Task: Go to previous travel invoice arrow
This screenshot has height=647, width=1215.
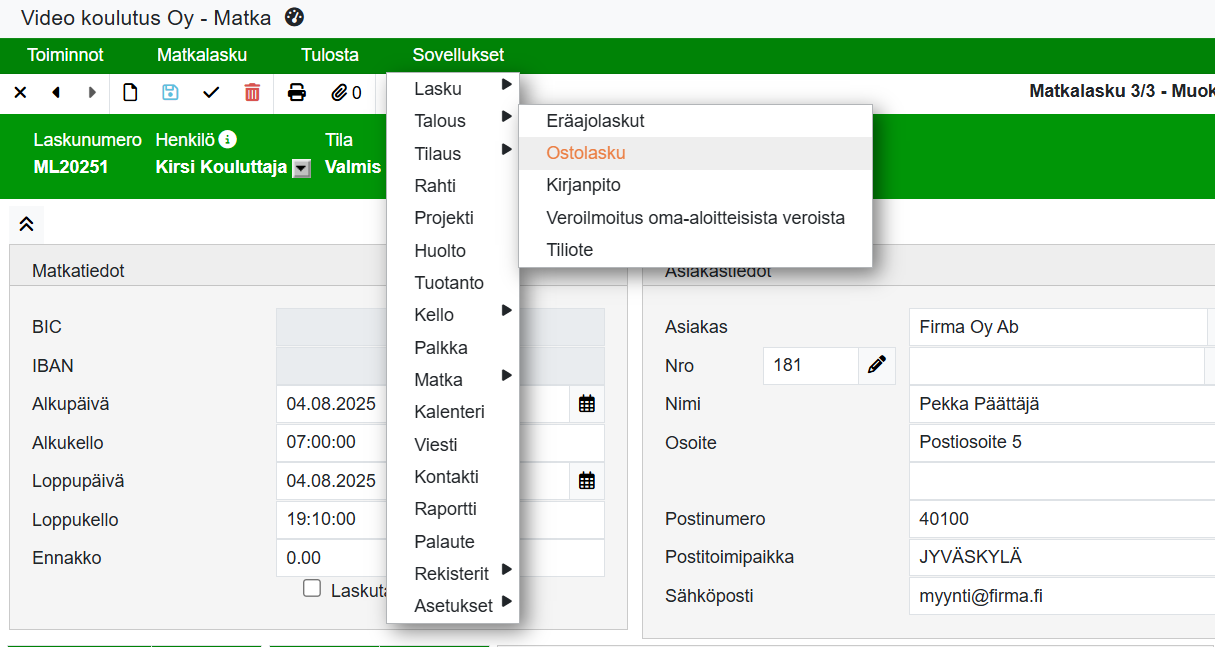Action: pos(56,93)
